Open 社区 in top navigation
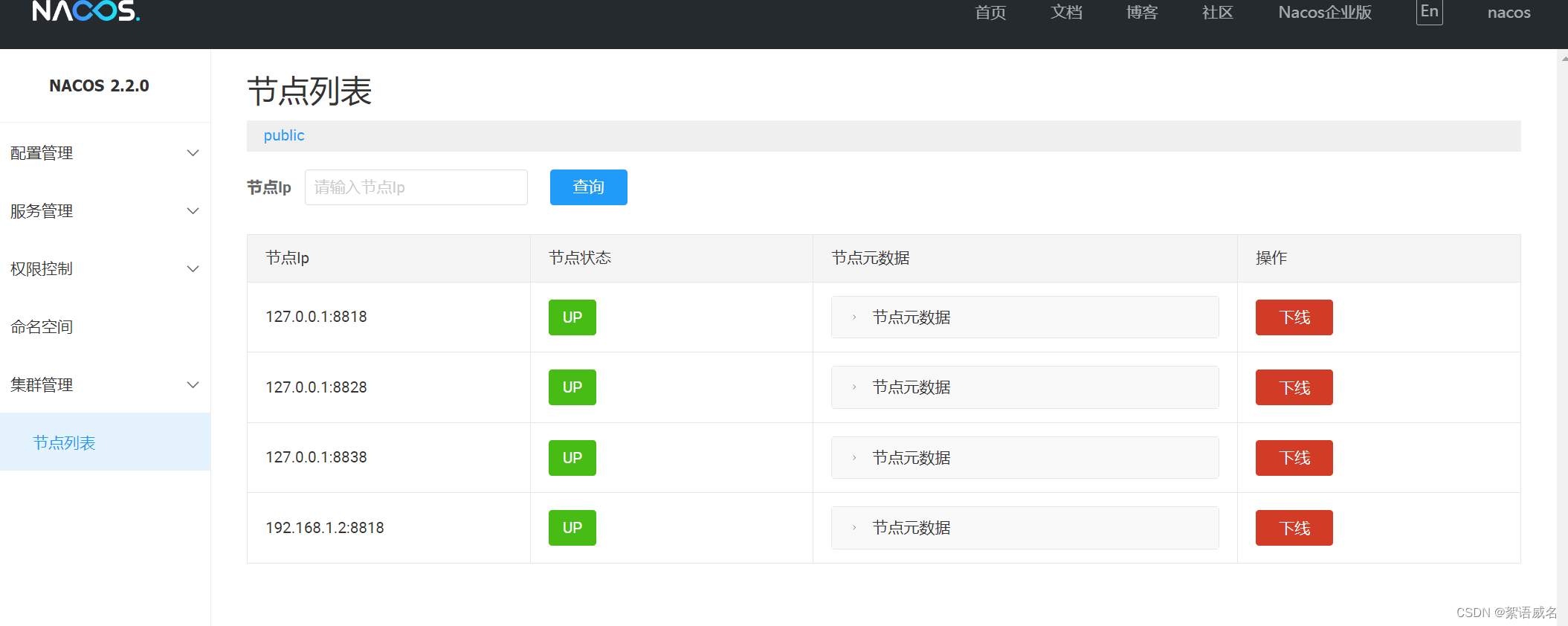The image size is (1568, 626). (x=1218, y=13)
